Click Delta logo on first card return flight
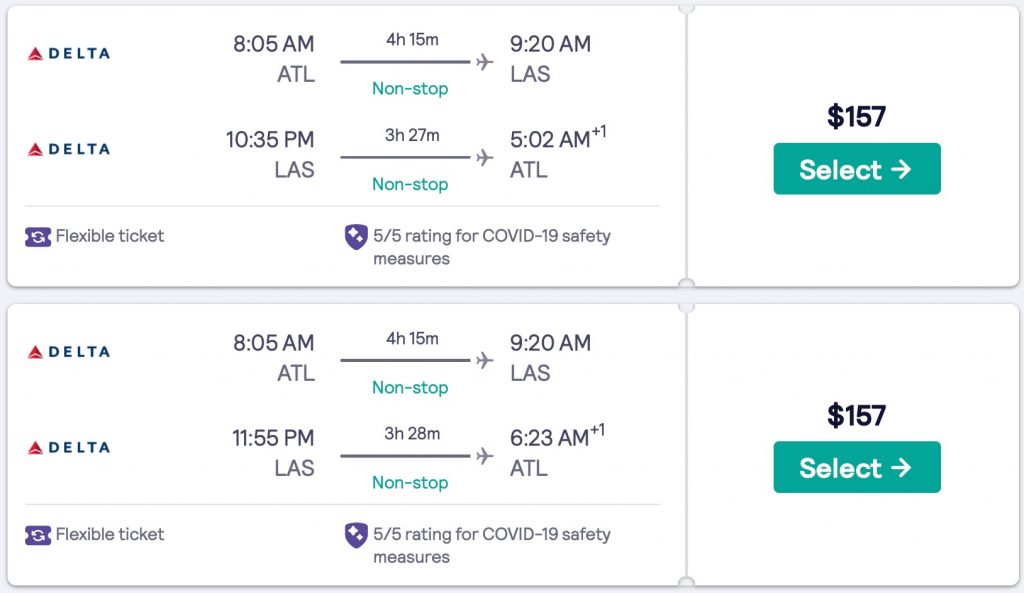This screenshot has height=593, width=1024. pos(68,149)
